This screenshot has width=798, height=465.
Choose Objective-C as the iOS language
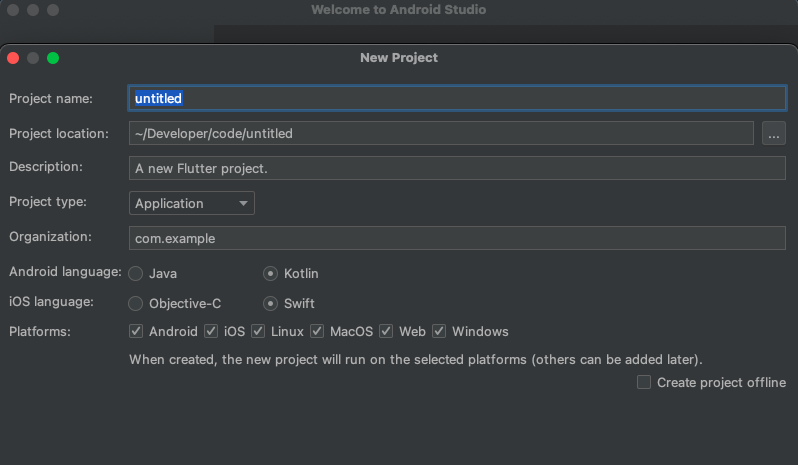coord(136,303)
